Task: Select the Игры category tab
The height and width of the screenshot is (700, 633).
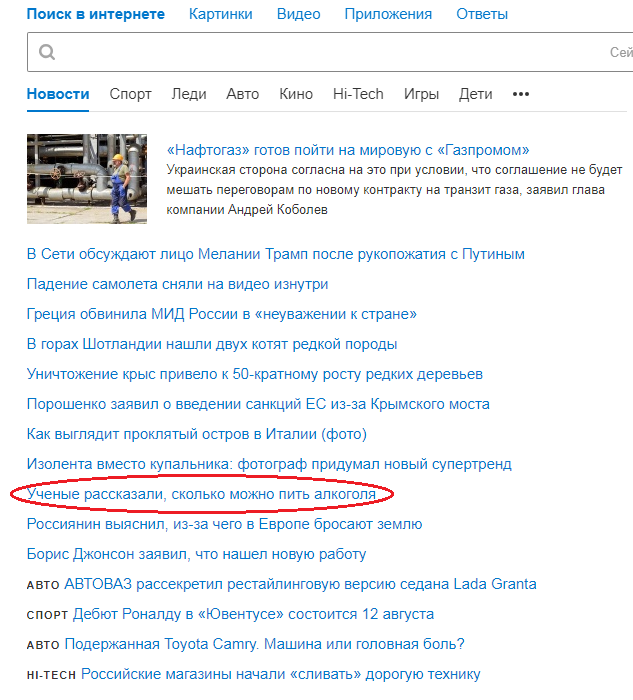Action: click(421, 94)
